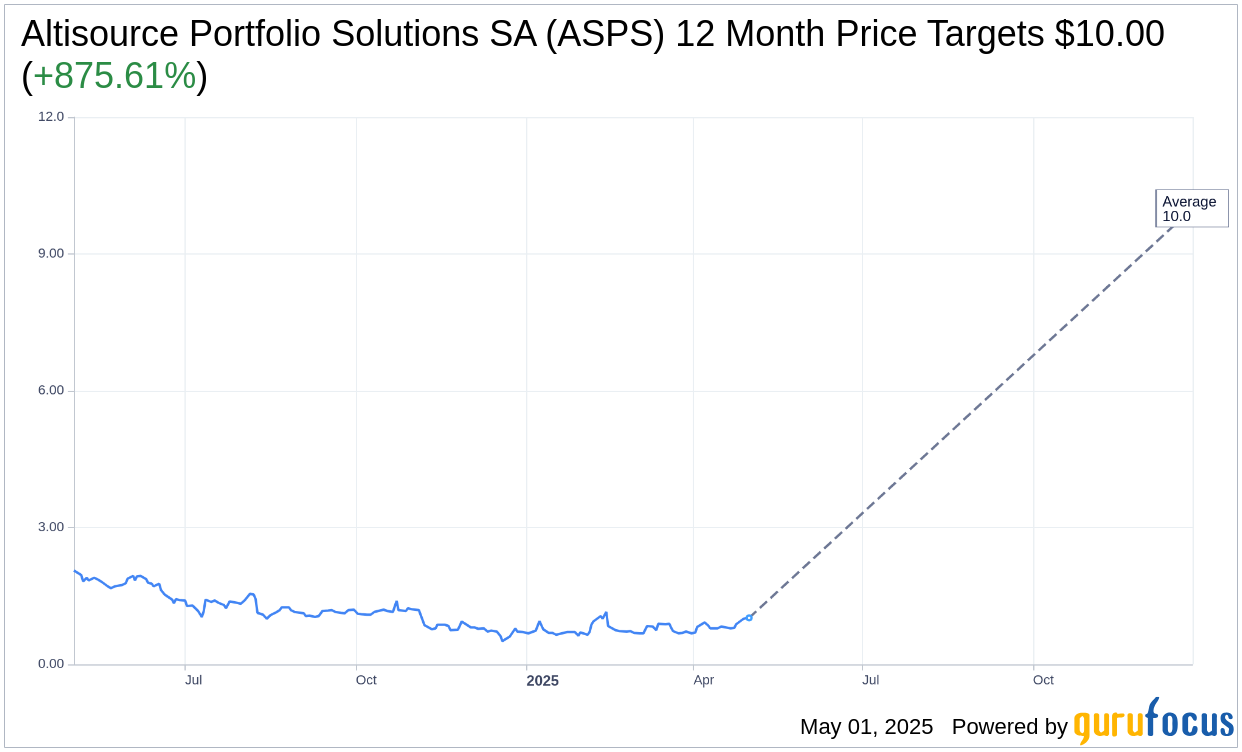Image resolution: width=1242 pixels, height=752 pixels.
Task: Click the Average 10.0 price target label
Action: [1191, 208]
